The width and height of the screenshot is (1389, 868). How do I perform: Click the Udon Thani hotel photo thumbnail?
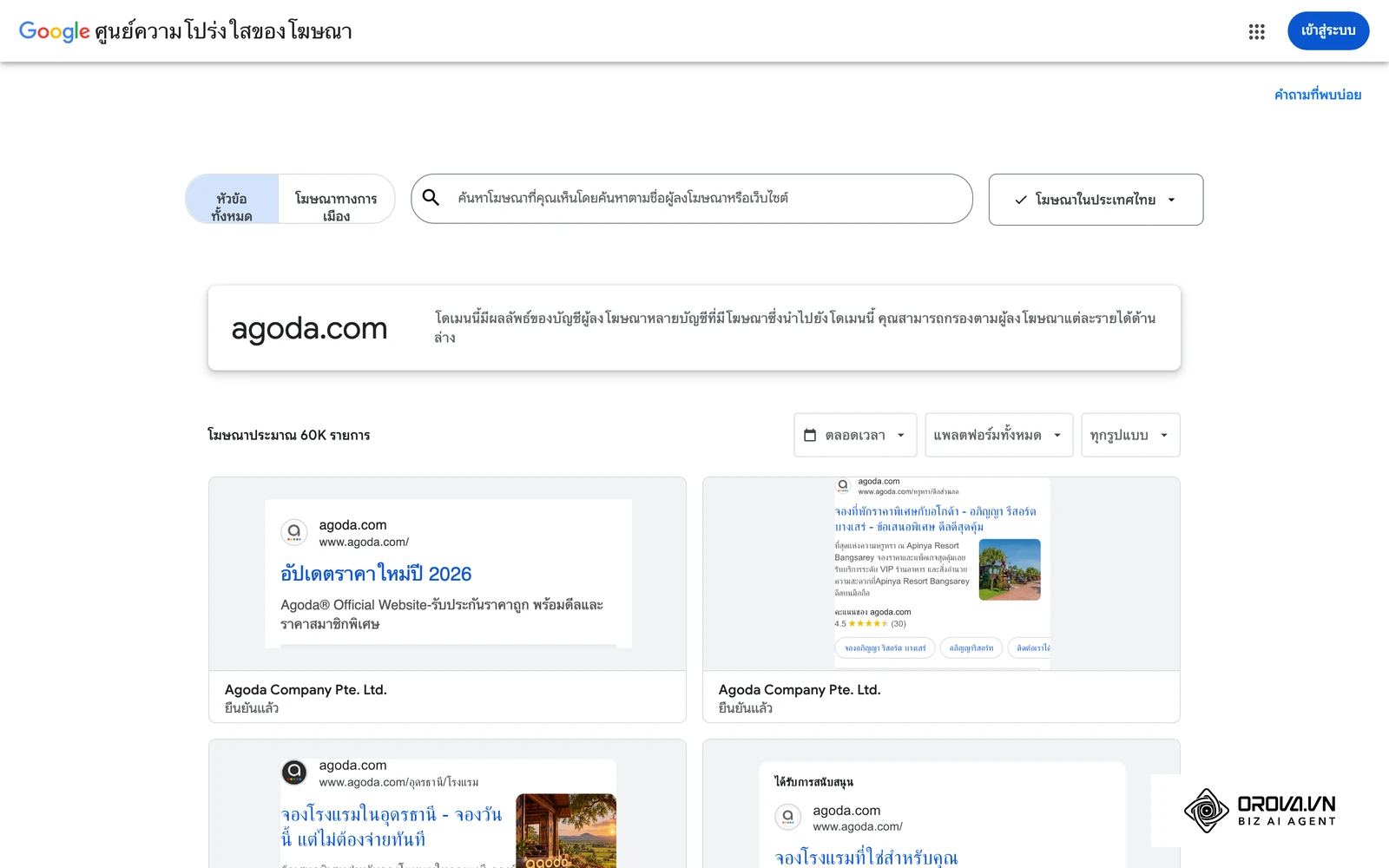(x=566, y=831)
